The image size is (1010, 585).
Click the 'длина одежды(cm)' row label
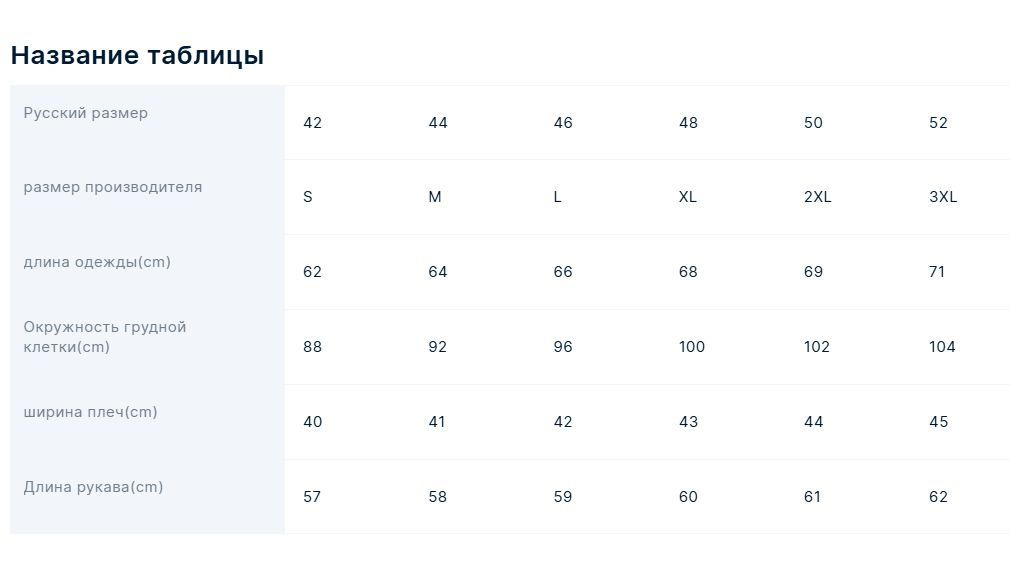(x=97, y=262)
